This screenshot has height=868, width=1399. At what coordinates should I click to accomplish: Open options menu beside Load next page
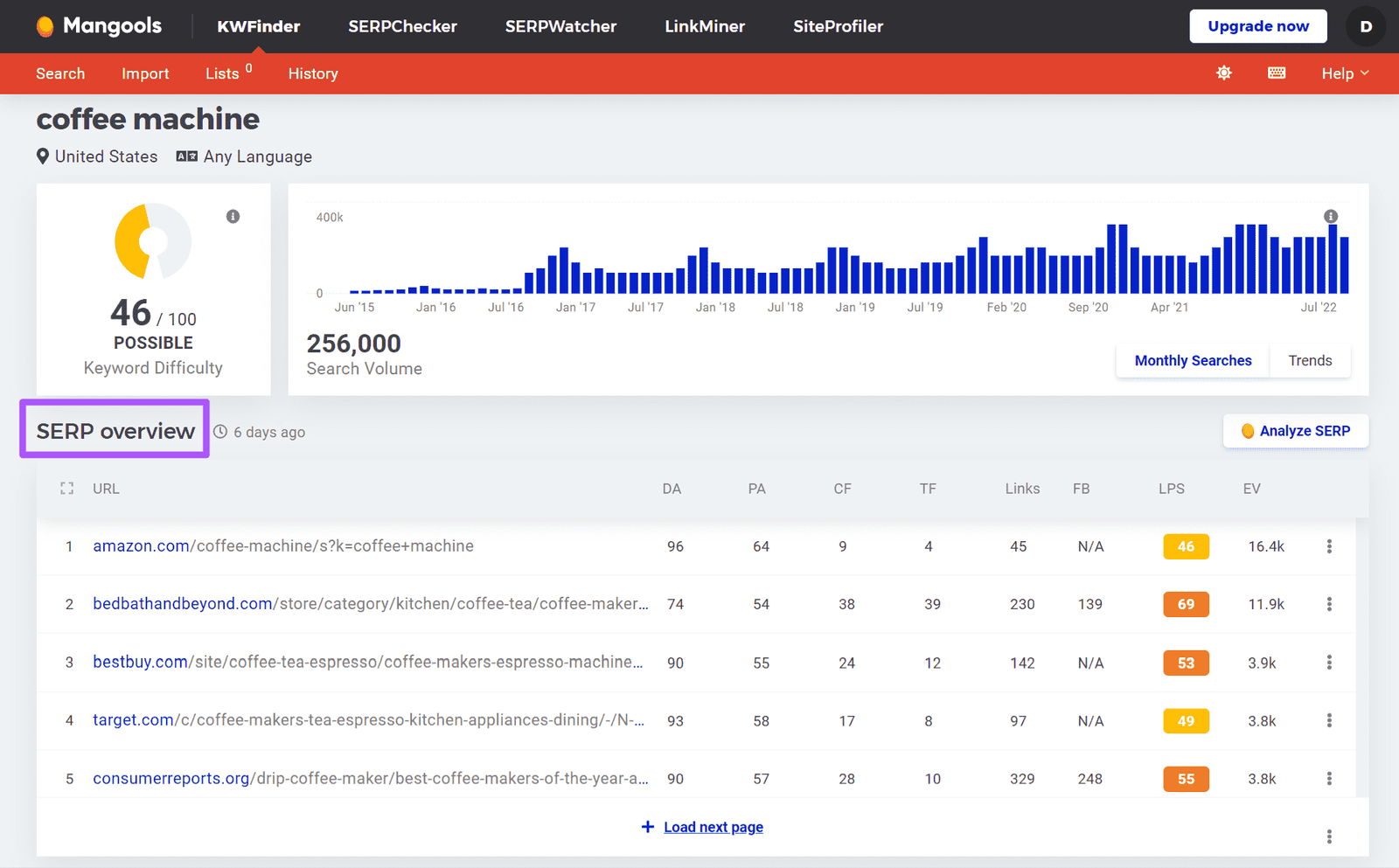pos(1329,837)
